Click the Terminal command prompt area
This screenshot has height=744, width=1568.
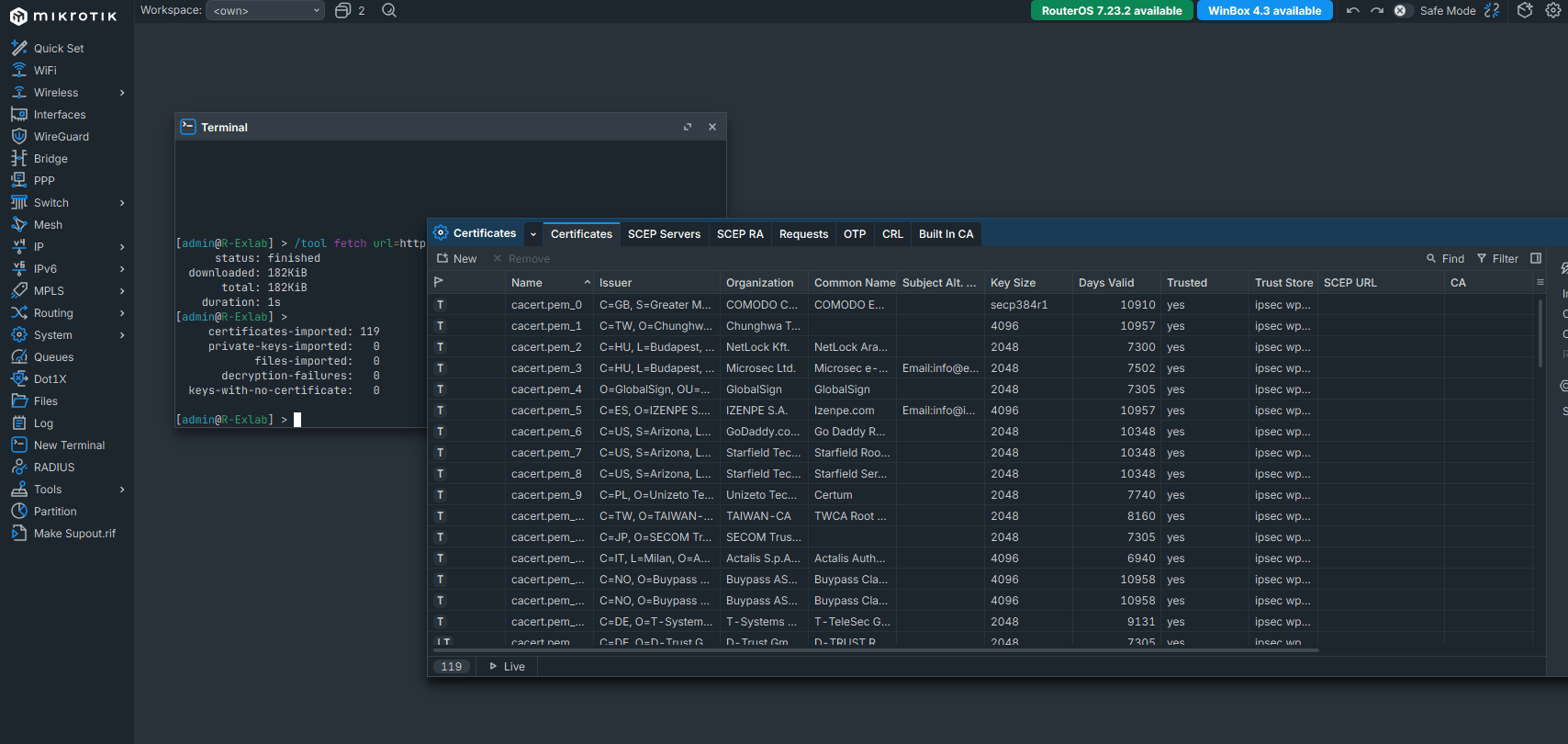pos(297,420)
